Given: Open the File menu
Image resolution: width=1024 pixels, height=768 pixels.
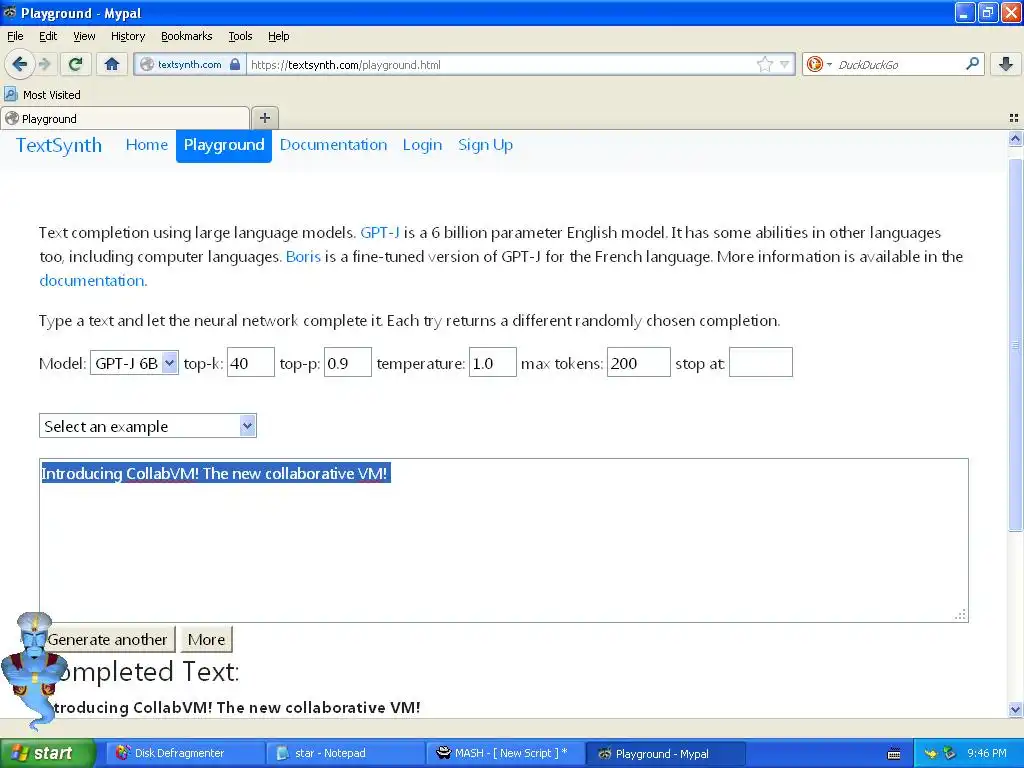Looking at the screenshot, I should tap(15, 36).
